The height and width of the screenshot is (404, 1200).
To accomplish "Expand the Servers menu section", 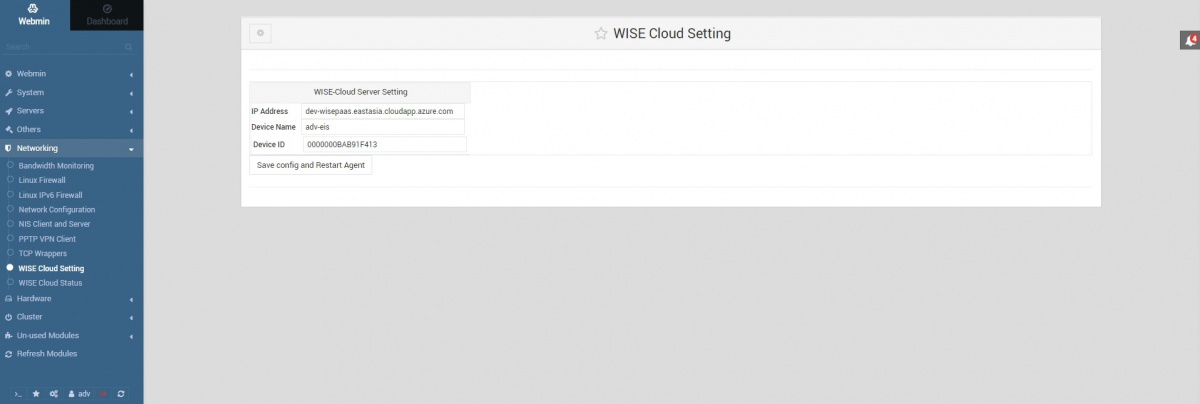I will coord(70,110).
